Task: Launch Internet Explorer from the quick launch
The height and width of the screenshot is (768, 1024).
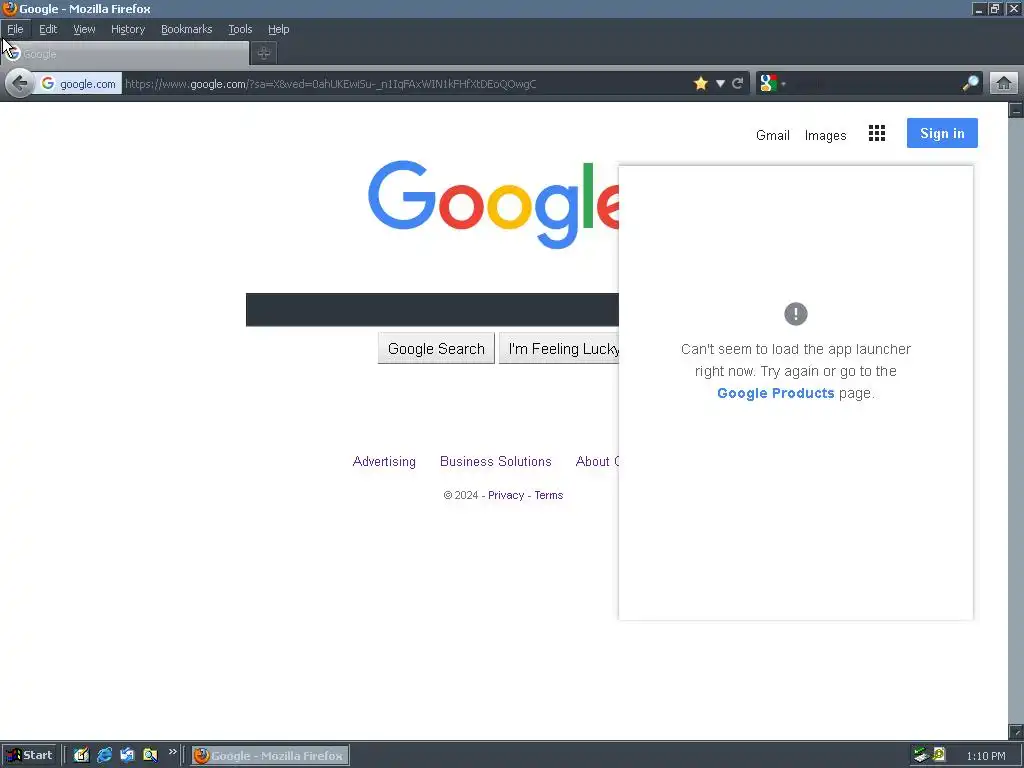Action: pos(104,755)
